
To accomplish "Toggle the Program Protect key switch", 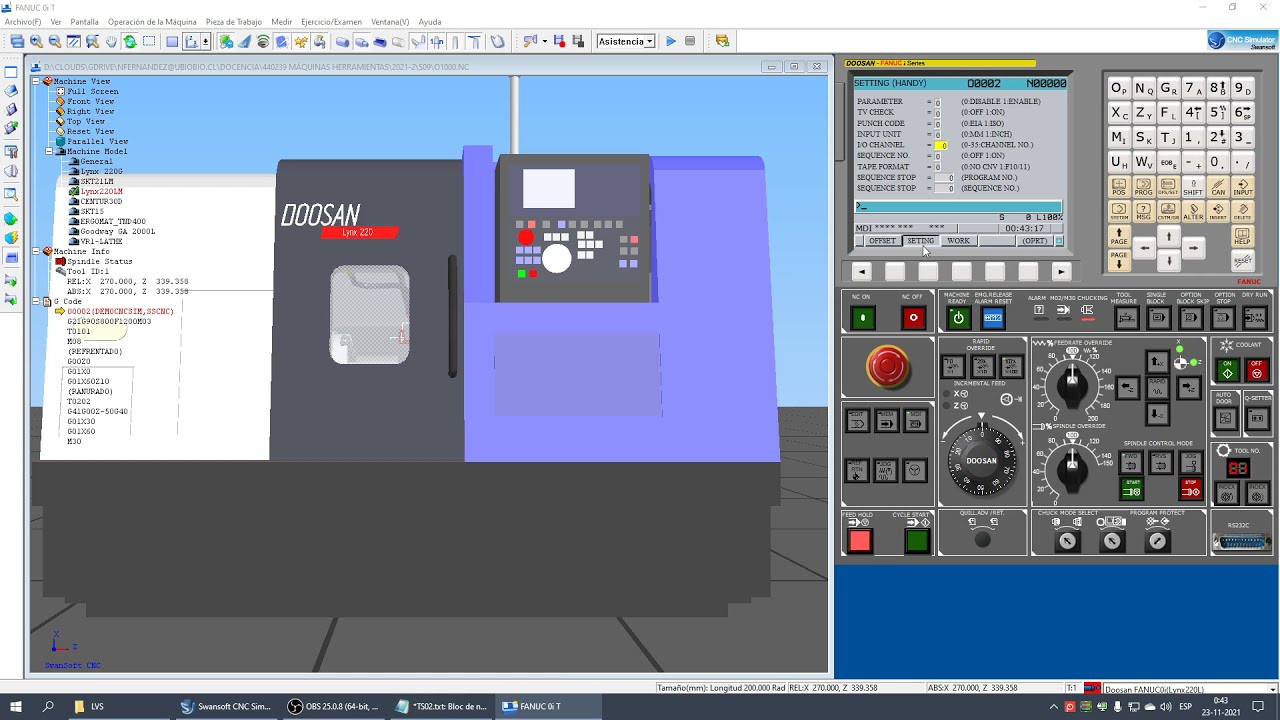I will [1157, 541].
